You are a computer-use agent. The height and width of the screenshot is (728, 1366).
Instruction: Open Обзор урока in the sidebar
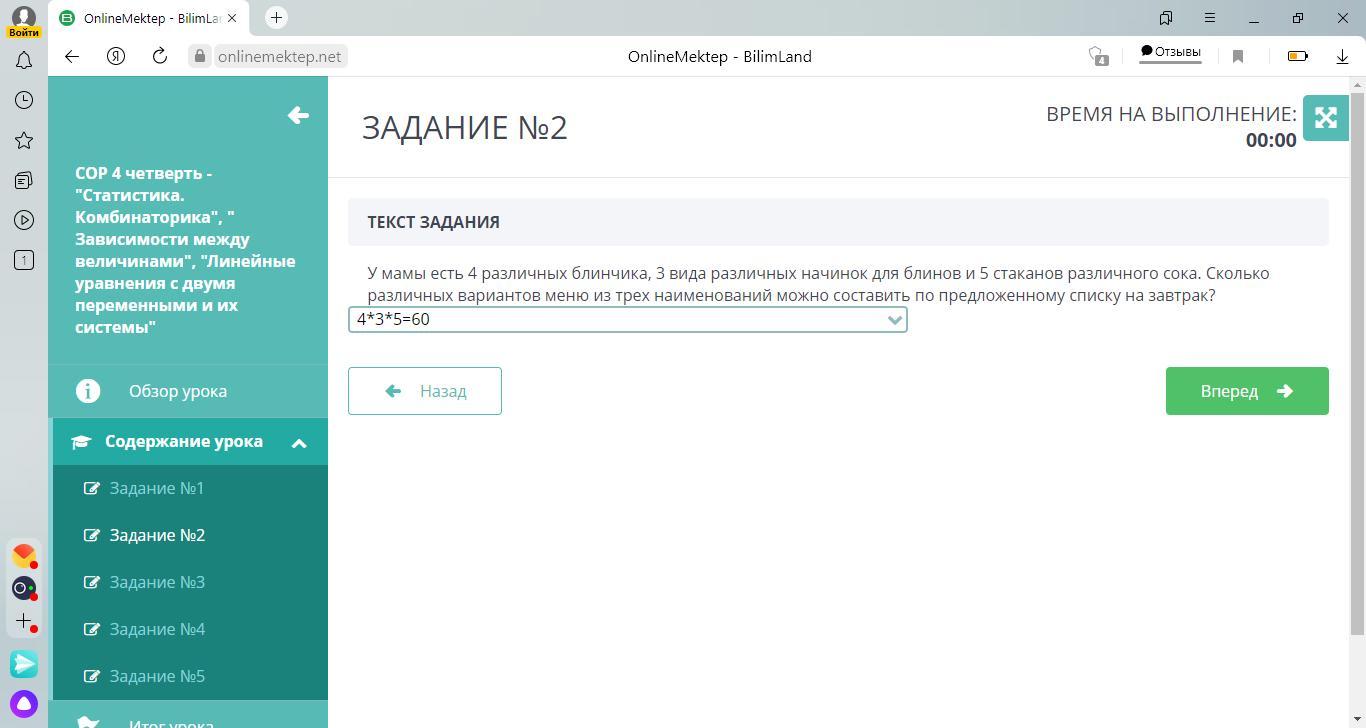[x=177, y=391]
